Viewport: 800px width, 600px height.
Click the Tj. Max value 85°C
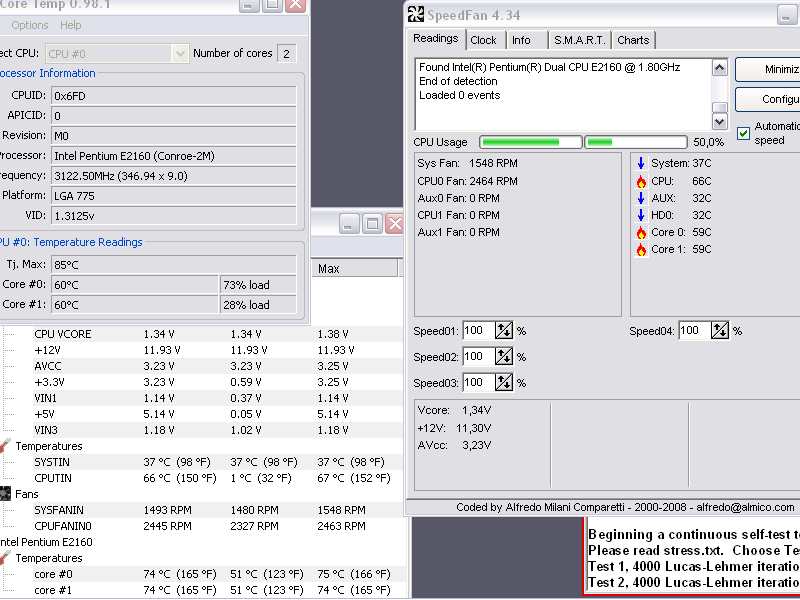[x=173, y=265]
